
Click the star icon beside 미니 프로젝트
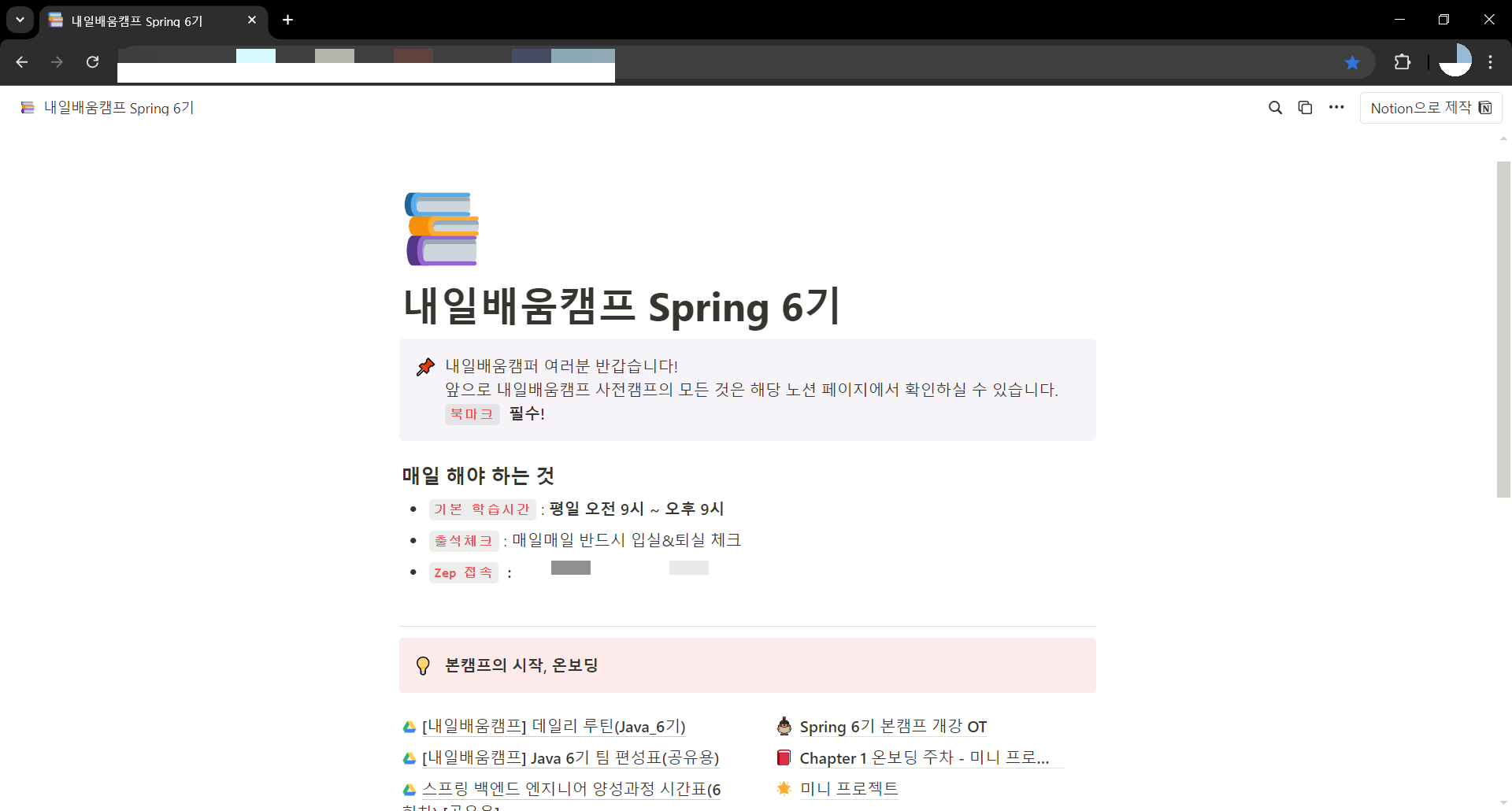pos(784,788)
